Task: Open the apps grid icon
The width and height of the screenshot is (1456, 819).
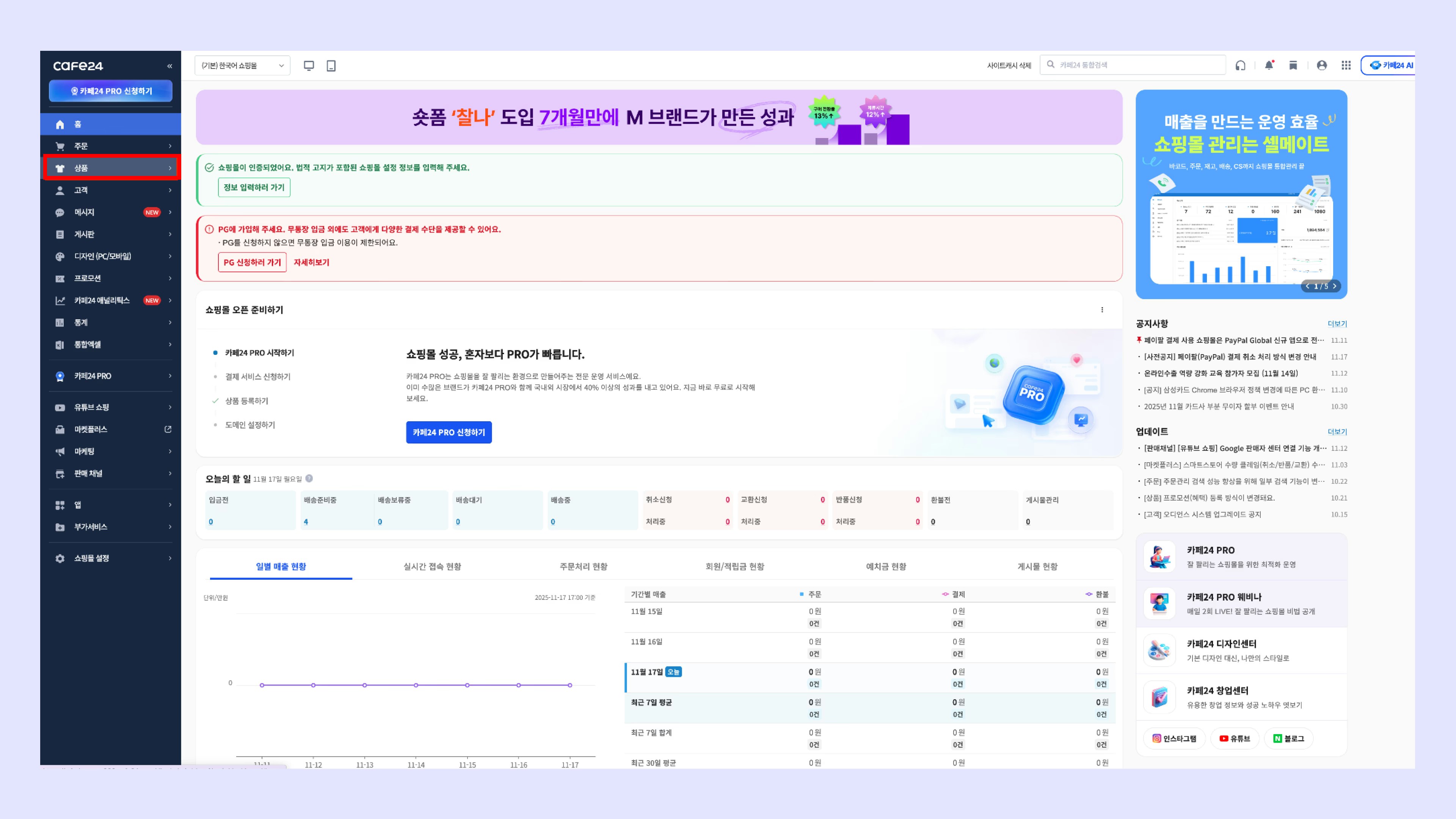Action: (x=1346, y=66)
